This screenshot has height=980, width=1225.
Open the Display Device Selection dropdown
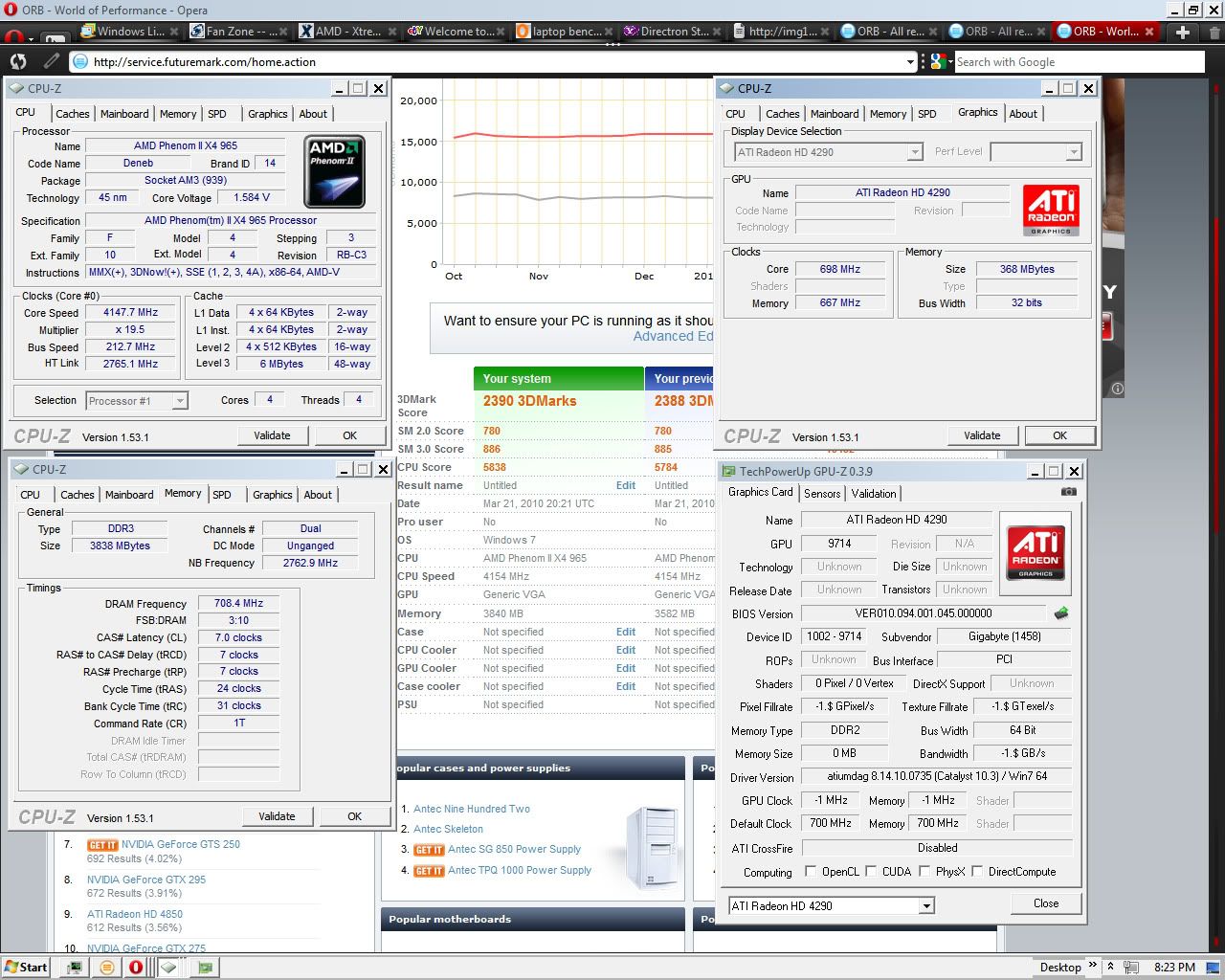(x=914, y=152)
